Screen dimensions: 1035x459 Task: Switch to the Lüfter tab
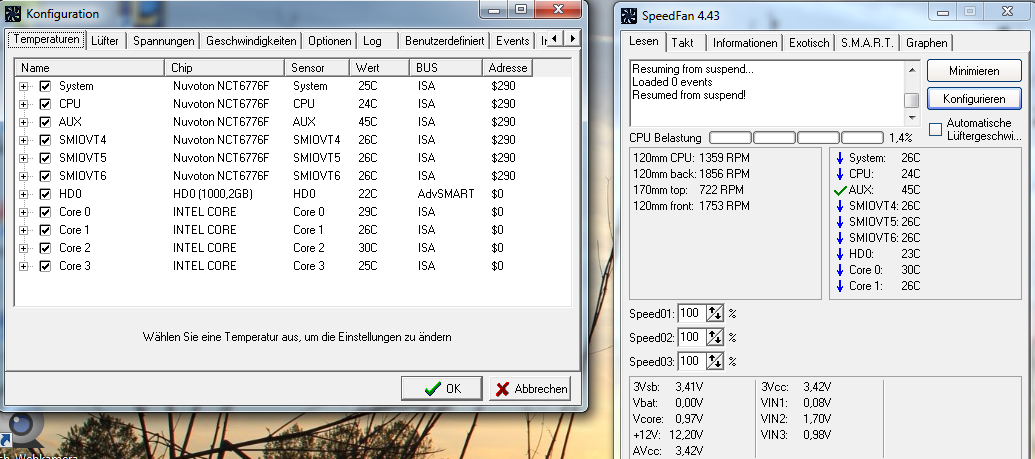point(105,41)
